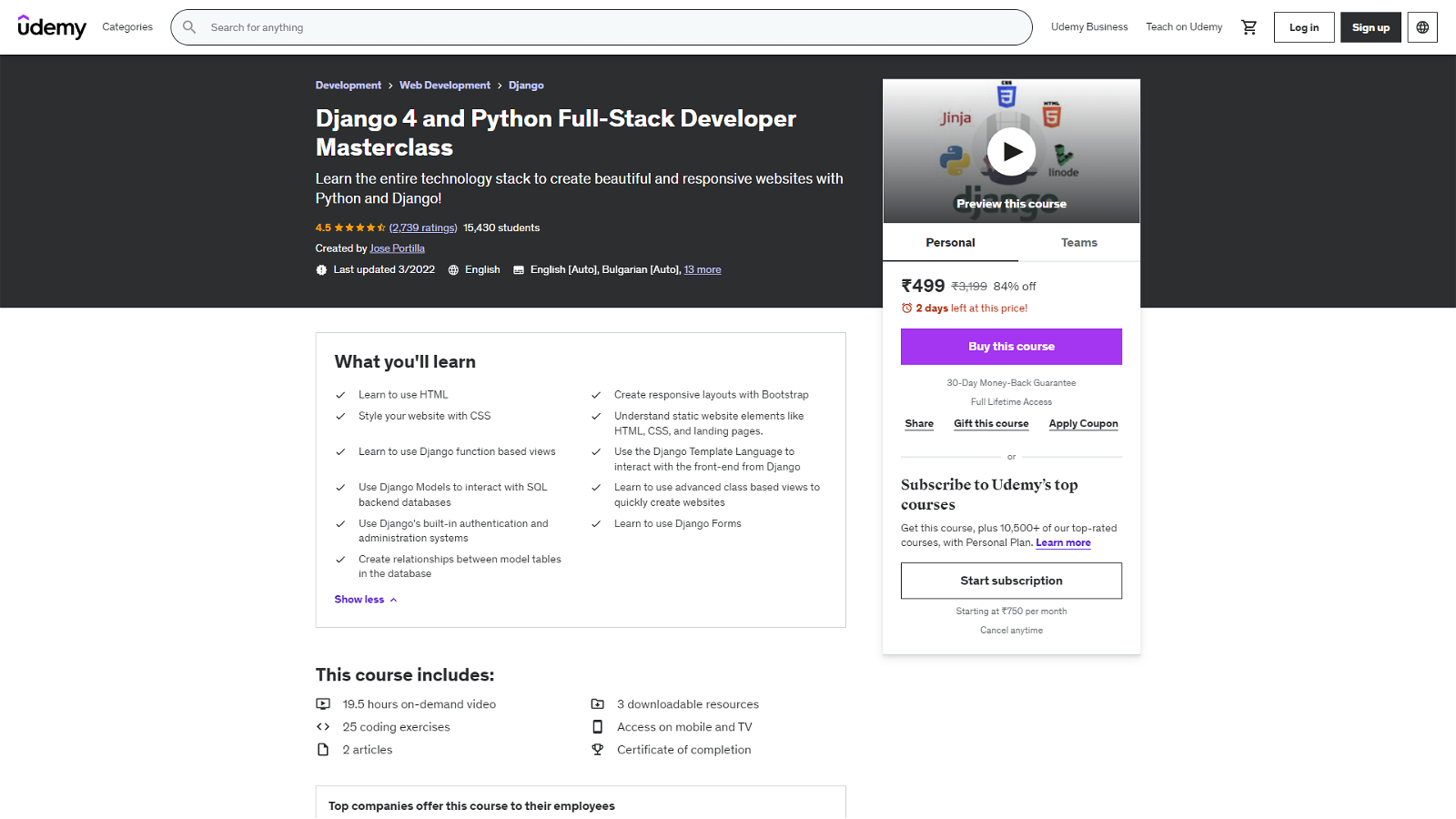The width and height of the screenshot is (1456, 819).
Task: Click the course preview thumbnail image
Action: (1011, 151)
